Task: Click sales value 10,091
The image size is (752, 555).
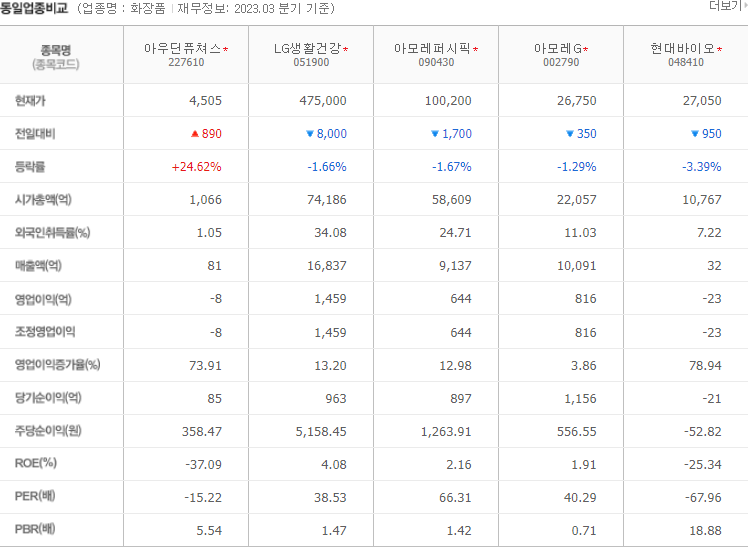Action: click(576, 266)
